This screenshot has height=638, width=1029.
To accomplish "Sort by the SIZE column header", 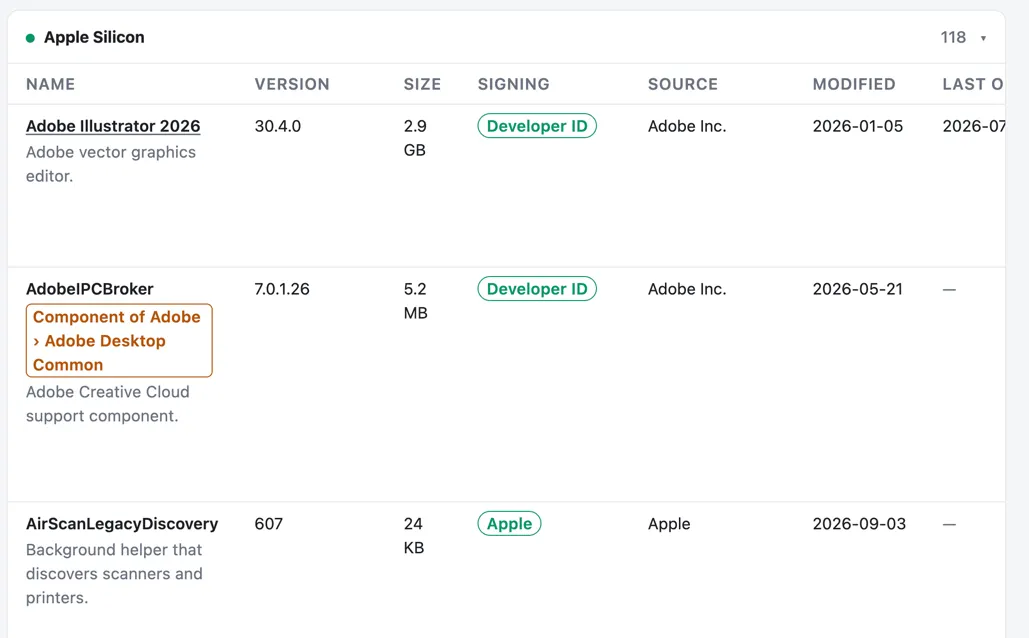I will tap(422, 84).
